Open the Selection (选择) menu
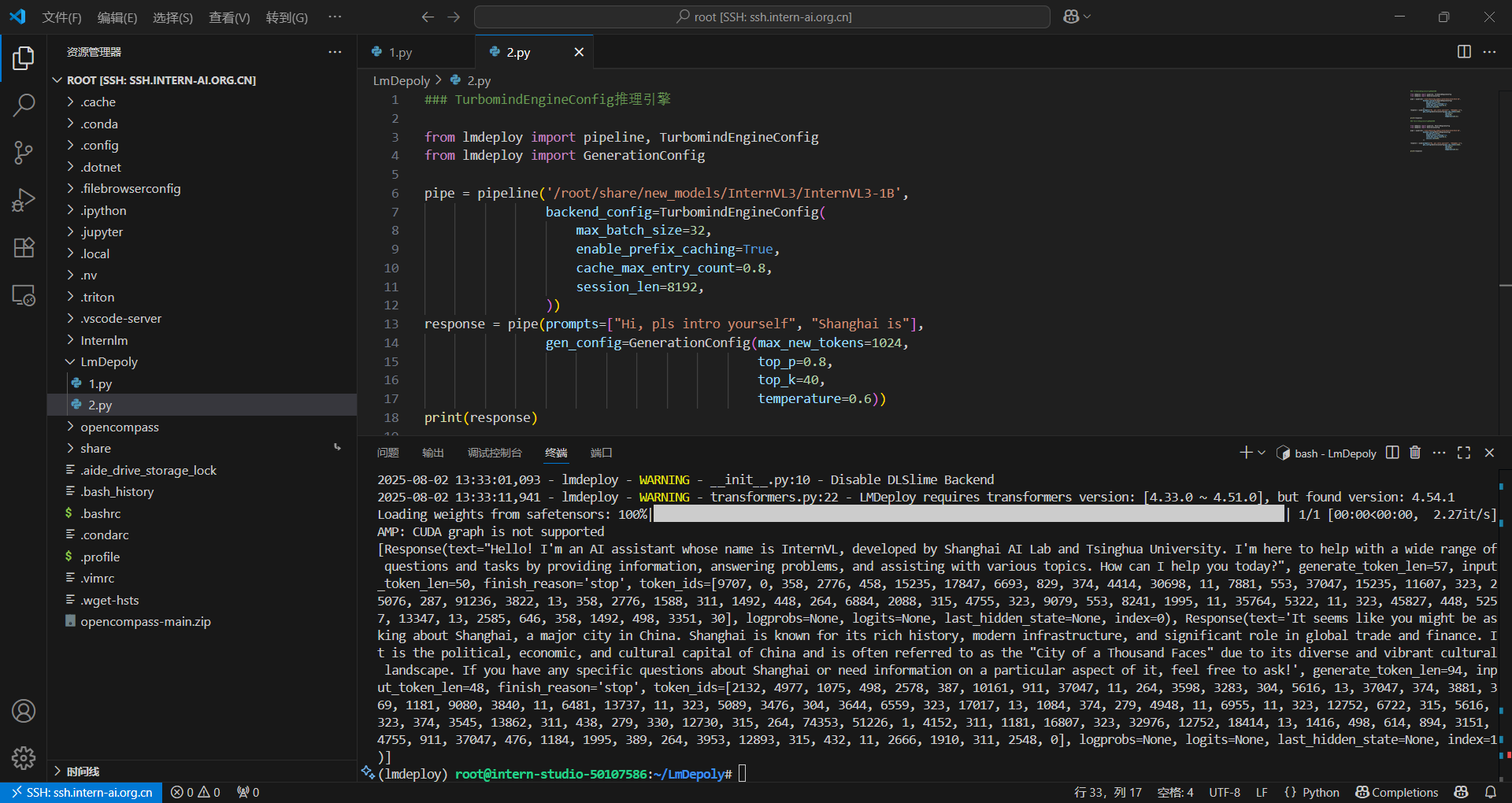The width and height of the screenshot is (1512, 803). click(x=172, y=17)
